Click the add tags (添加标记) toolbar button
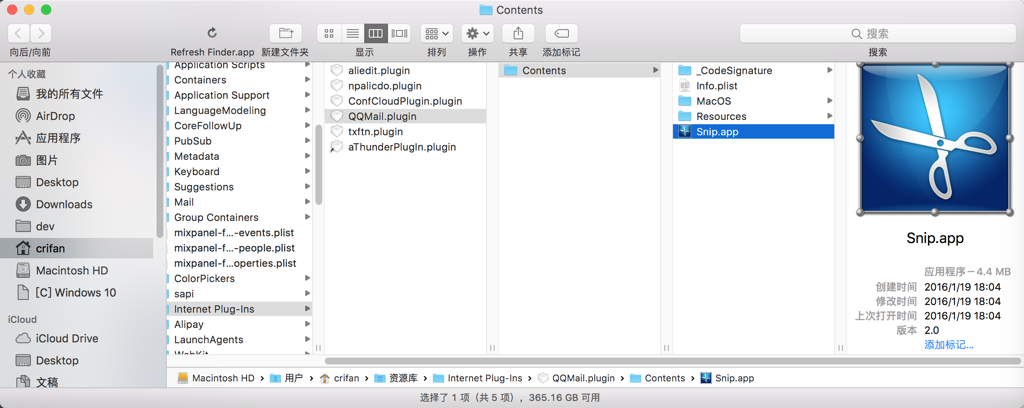Screen dimensions: 1024x408 click(x=562, y=33)
